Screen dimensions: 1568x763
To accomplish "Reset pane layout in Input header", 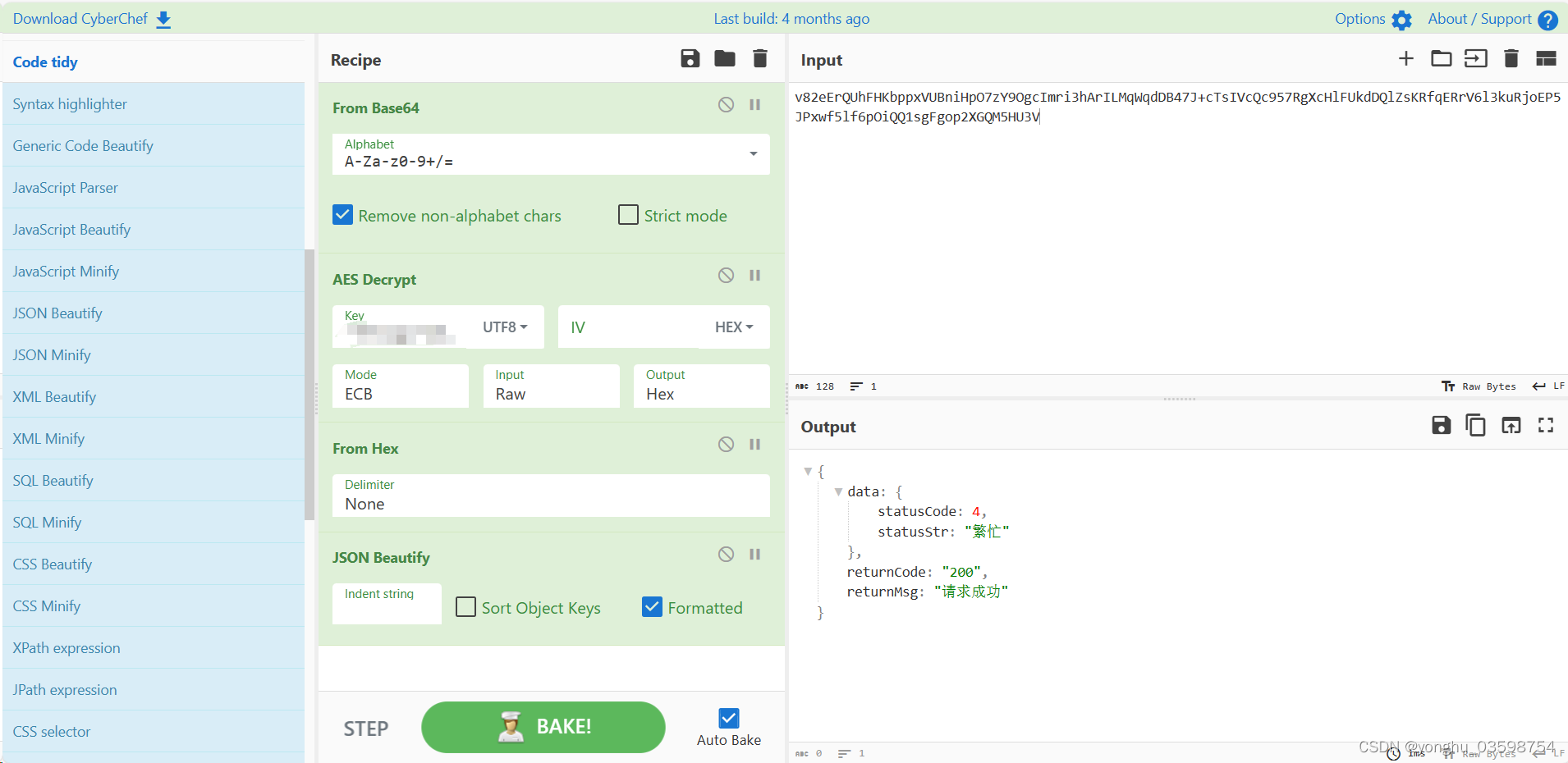I will (1547, 58).
